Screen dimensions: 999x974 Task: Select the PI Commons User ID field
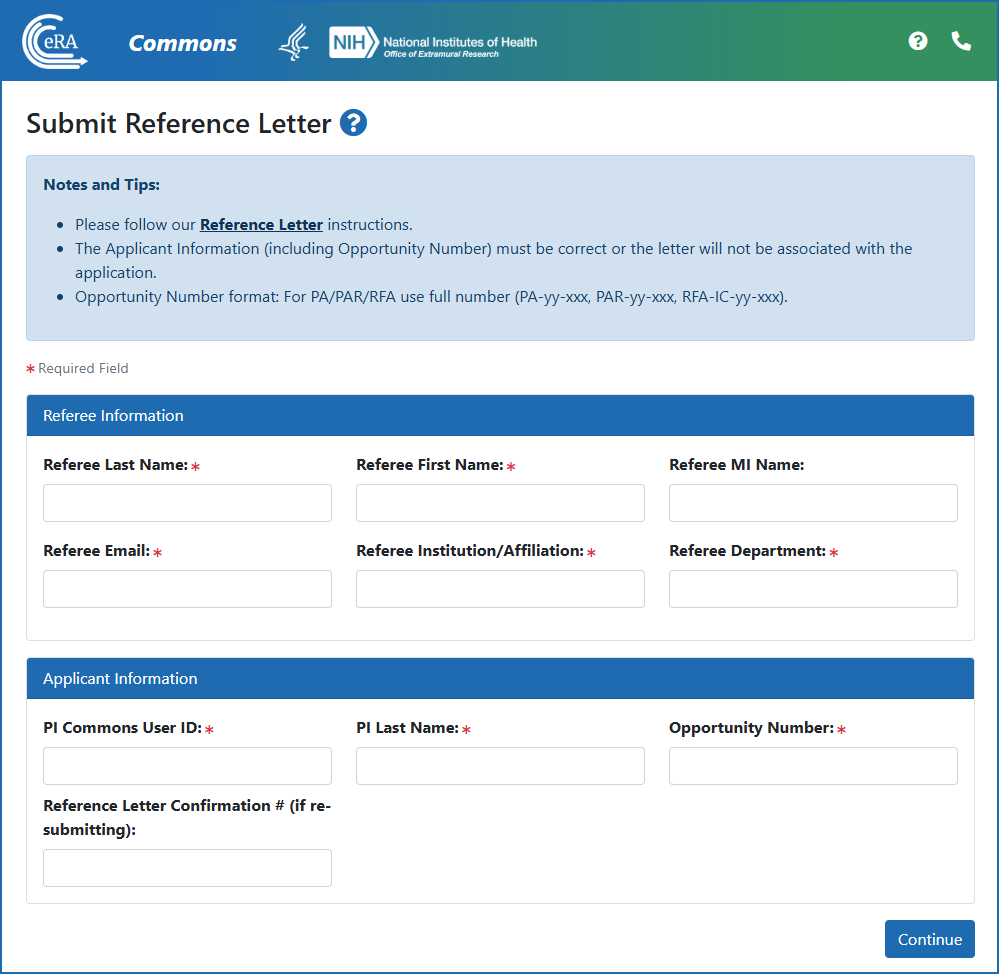[187, 766]
